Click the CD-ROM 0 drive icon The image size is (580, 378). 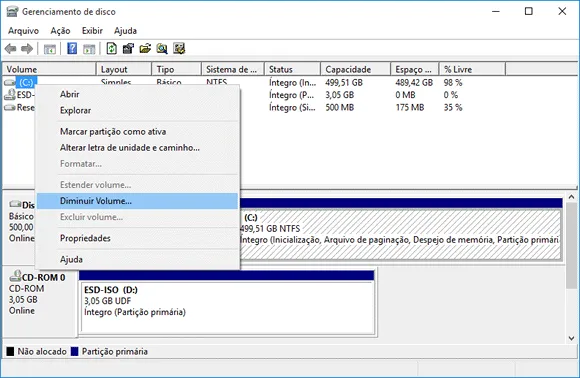(15, 276)
